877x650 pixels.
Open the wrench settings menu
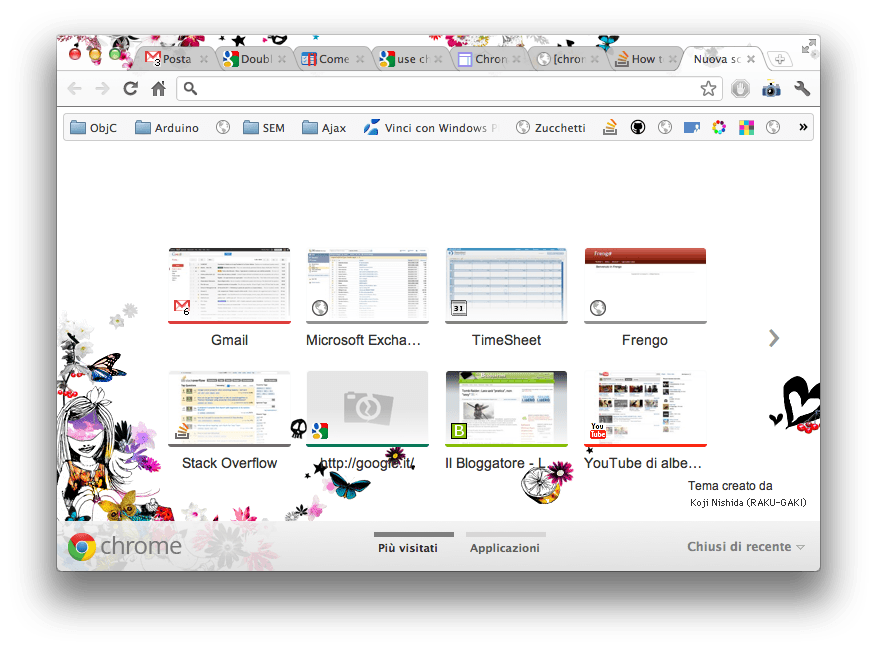tap(801, 89)
